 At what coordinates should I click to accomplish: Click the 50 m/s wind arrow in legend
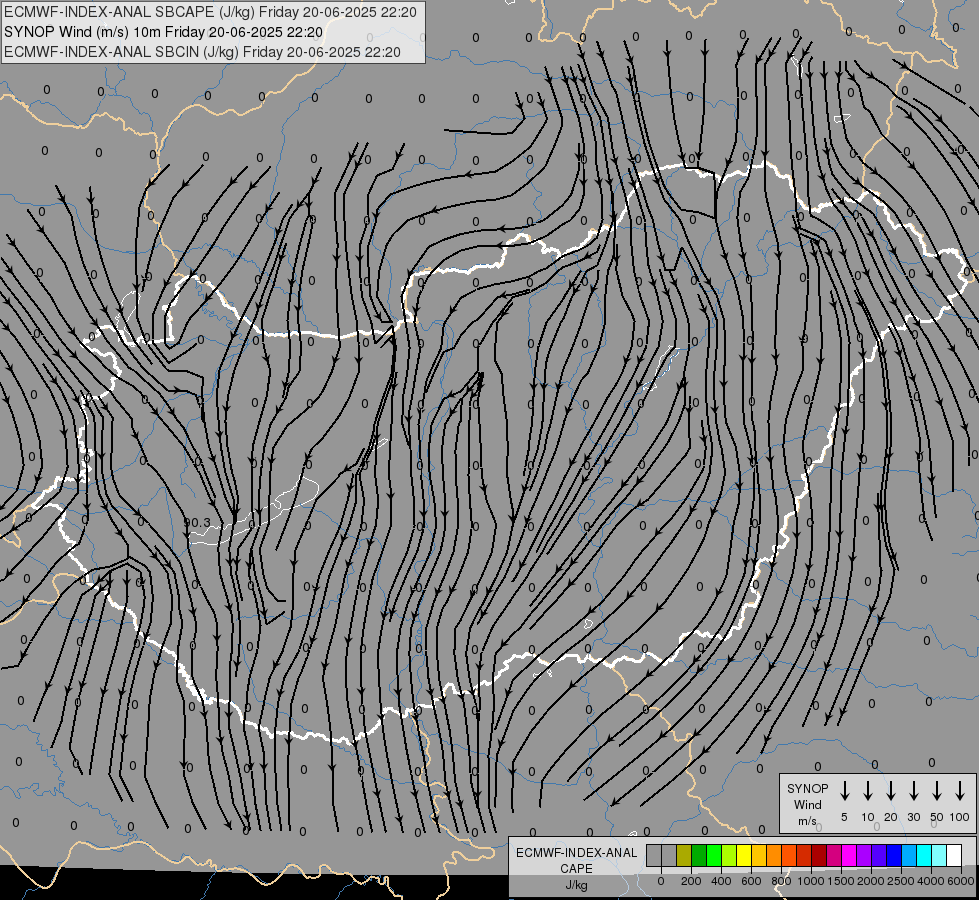click(937, 791)
